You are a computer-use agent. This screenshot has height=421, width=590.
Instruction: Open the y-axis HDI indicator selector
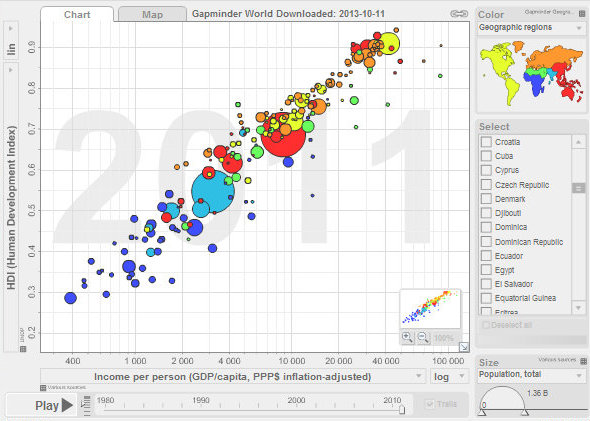pos(11,207)
